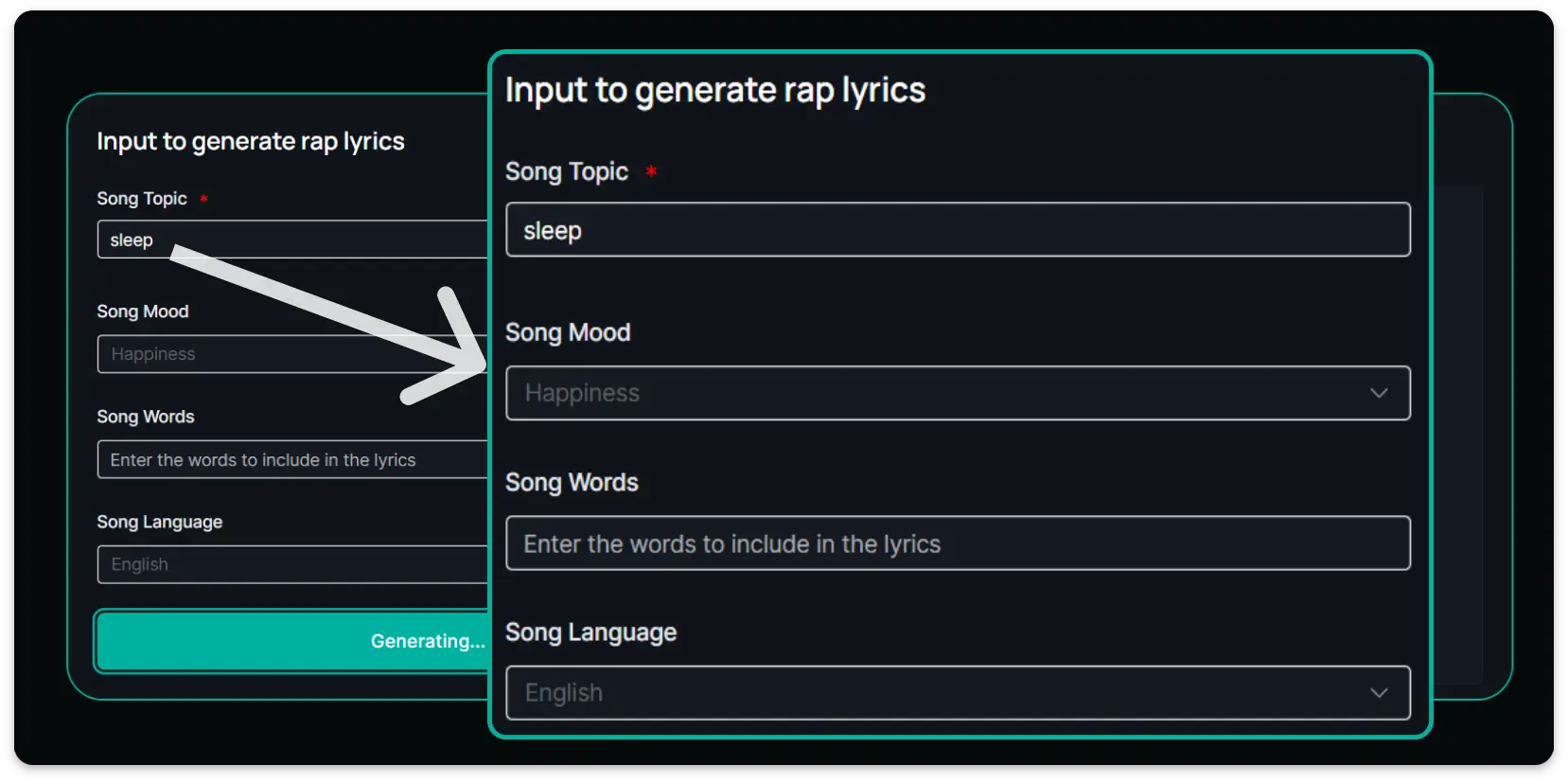Click inside the Song Topic field showing sleep
The width and height of the screenshot is (1568, 783).
958,229
